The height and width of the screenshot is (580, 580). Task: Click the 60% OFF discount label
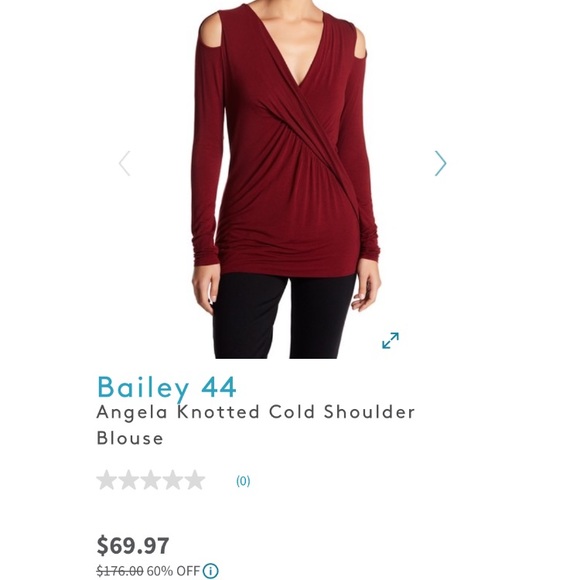[x=173, y=571]
